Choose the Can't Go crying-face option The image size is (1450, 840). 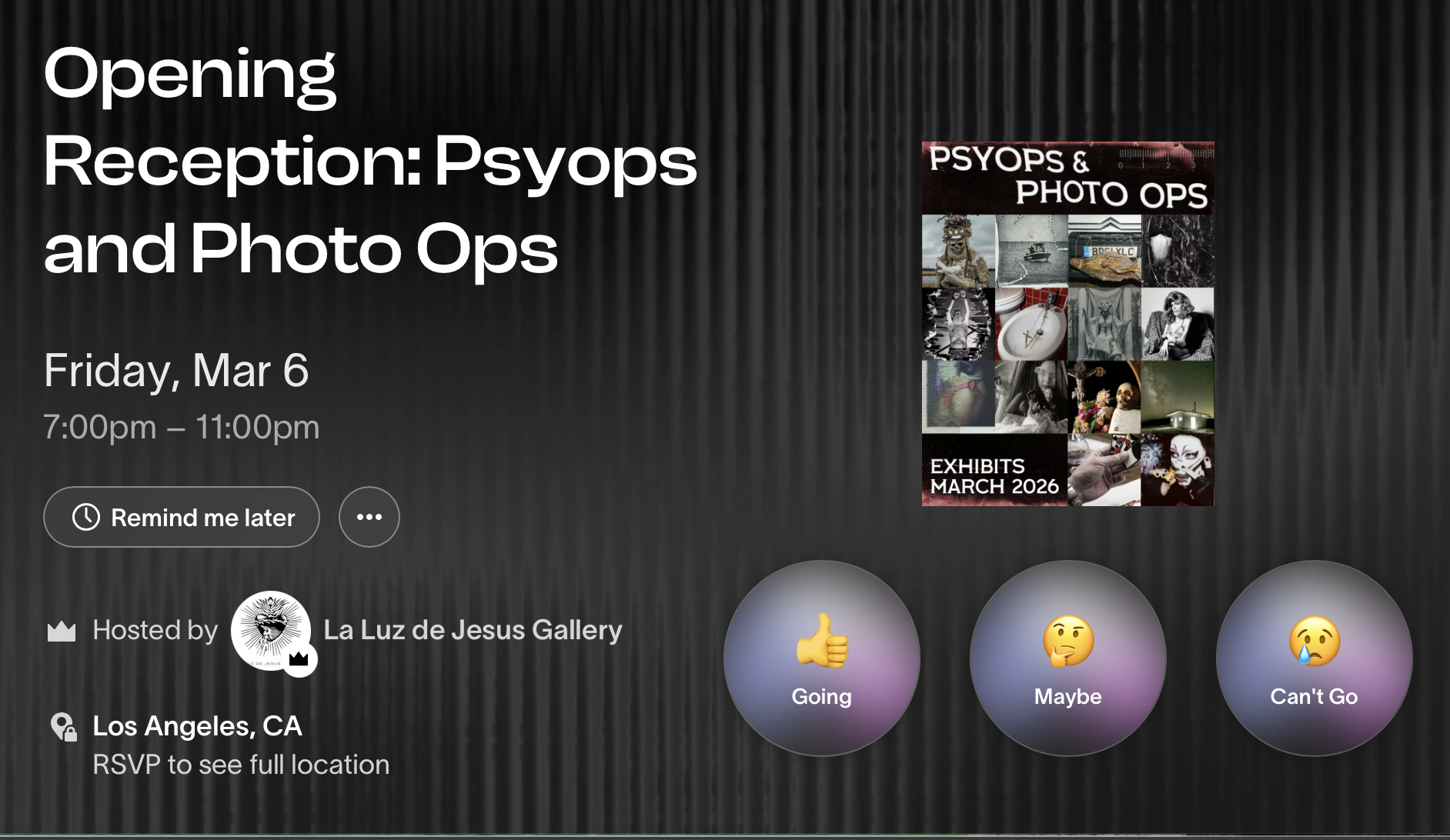(1314, 658)
